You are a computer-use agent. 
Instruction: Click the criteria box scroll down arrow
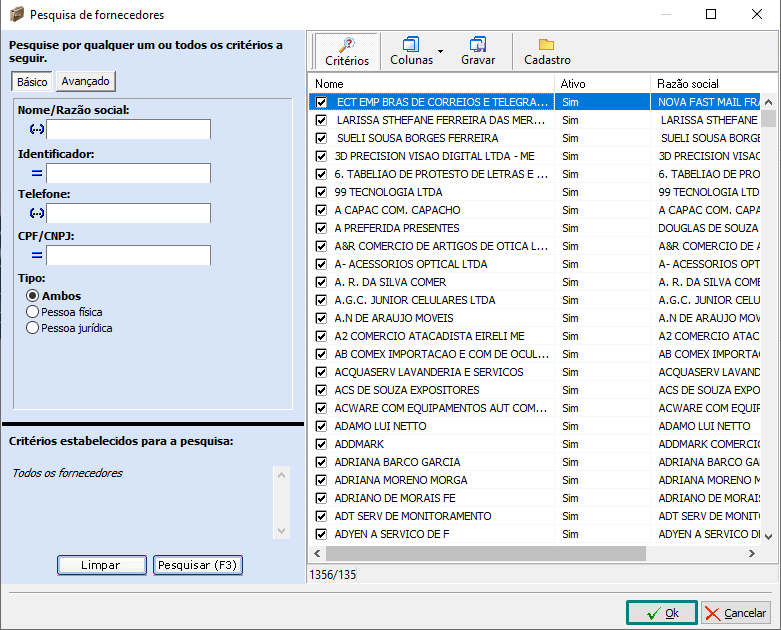point(281,531)
